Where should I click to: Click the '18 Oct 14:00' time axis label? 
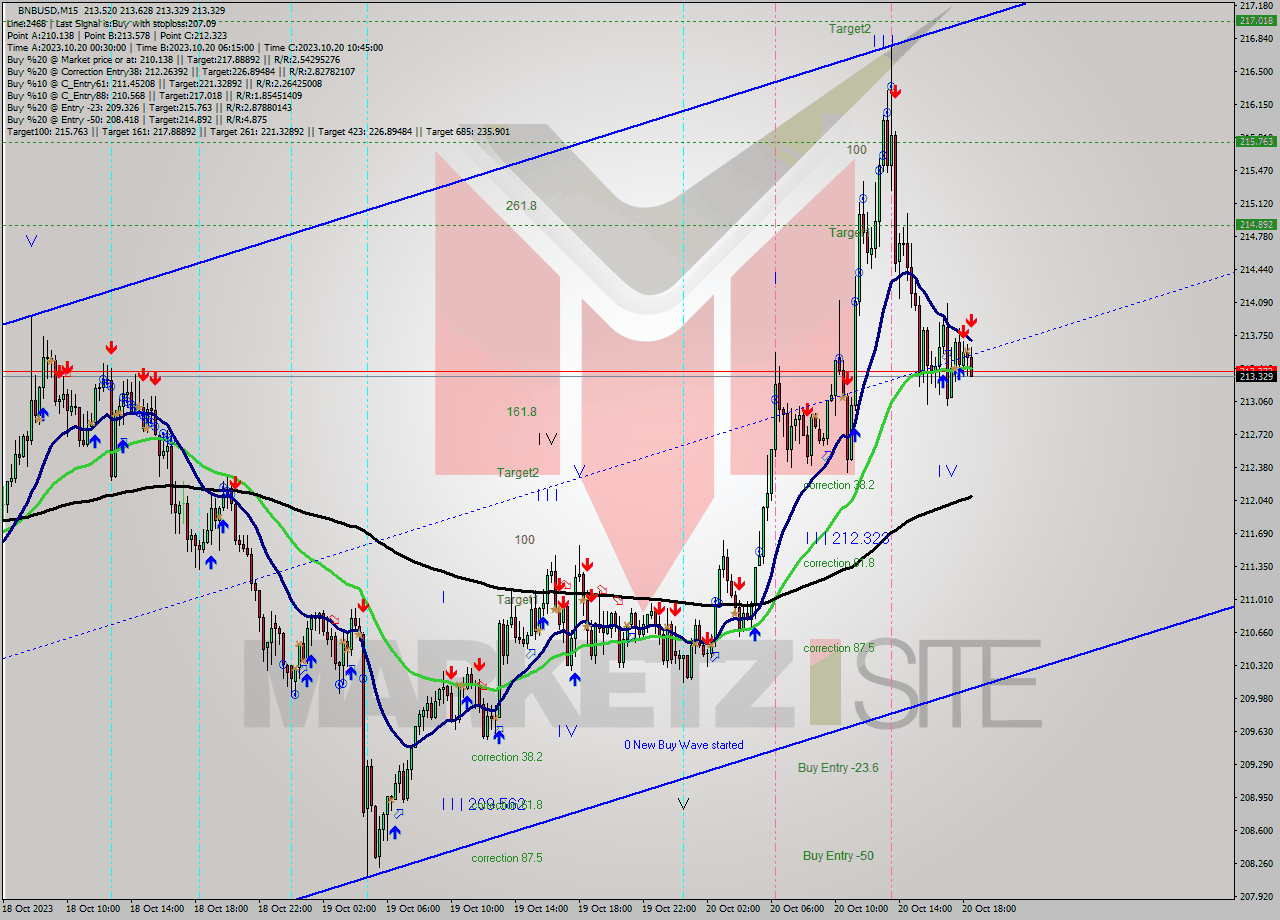pyautogui.click(x=157, y=910)
